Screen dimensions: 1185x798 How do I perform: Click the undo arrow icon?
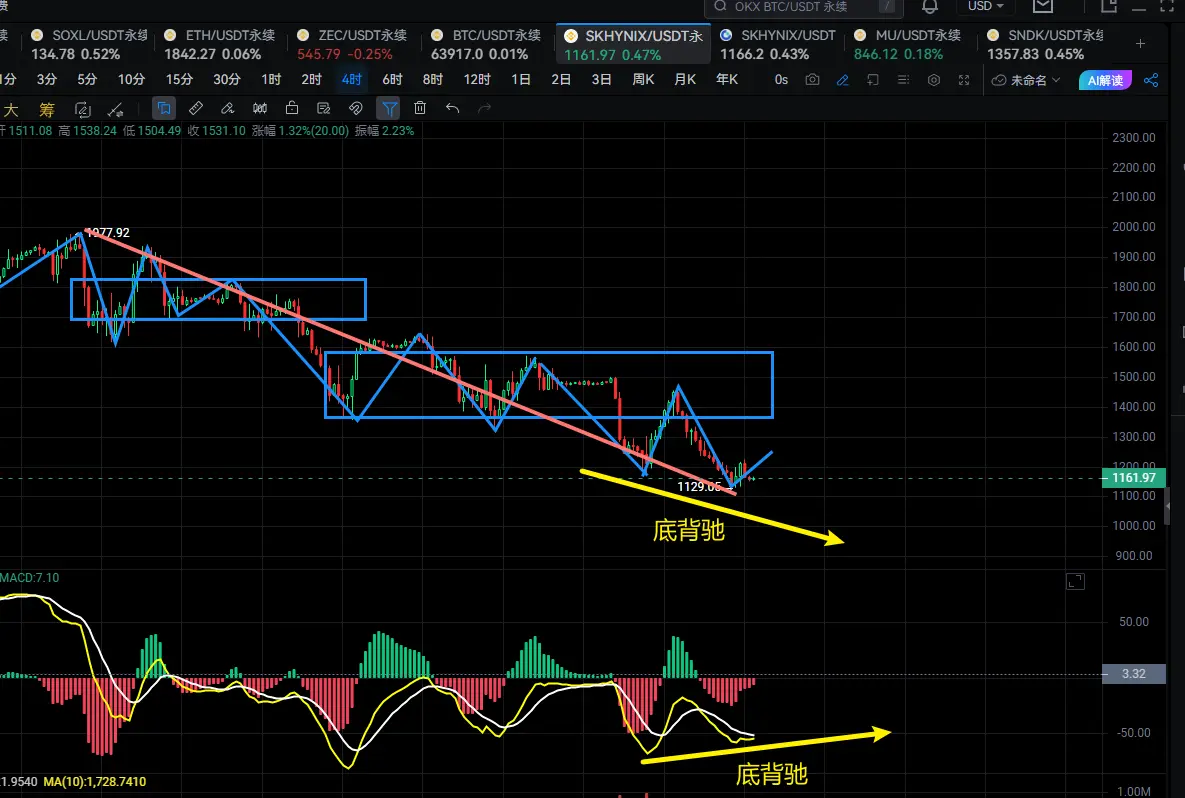pos(452,109)
